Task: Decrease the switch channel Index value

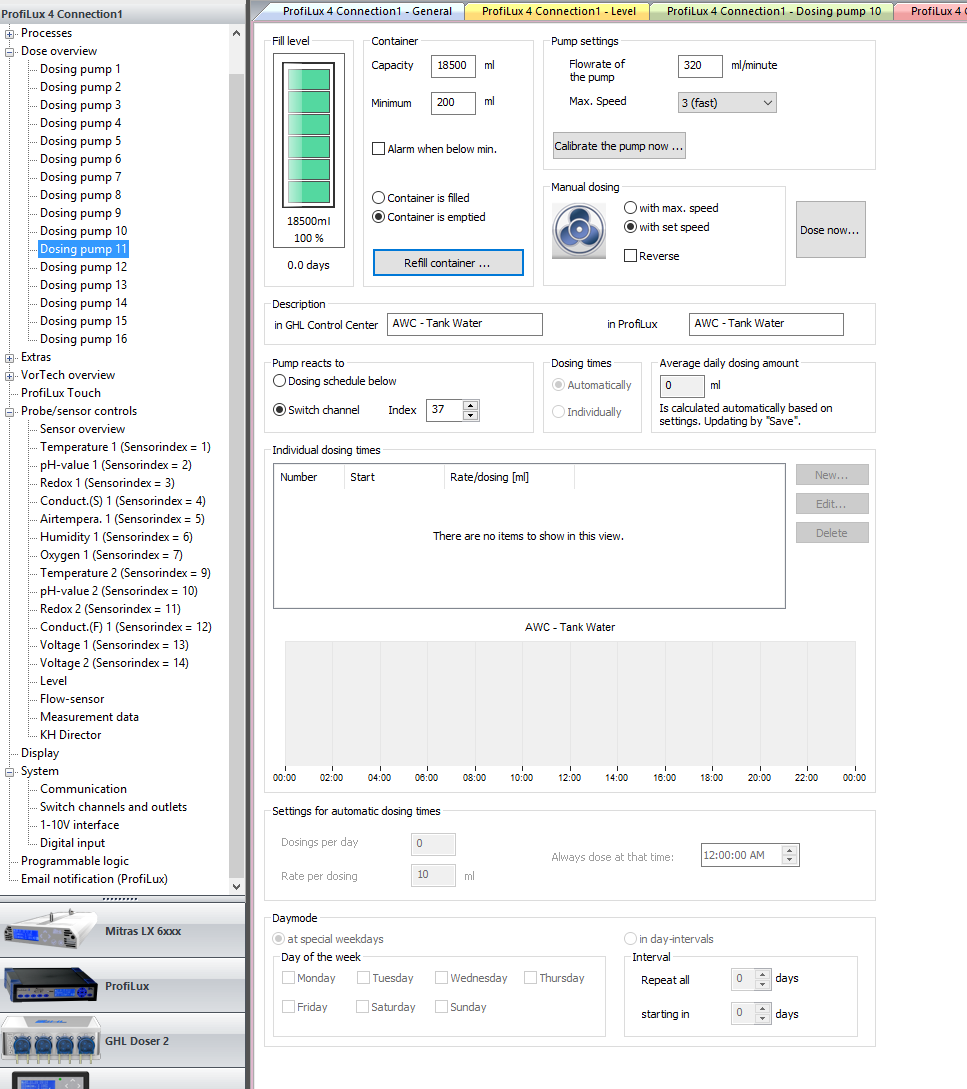Action: click(470, 415)
